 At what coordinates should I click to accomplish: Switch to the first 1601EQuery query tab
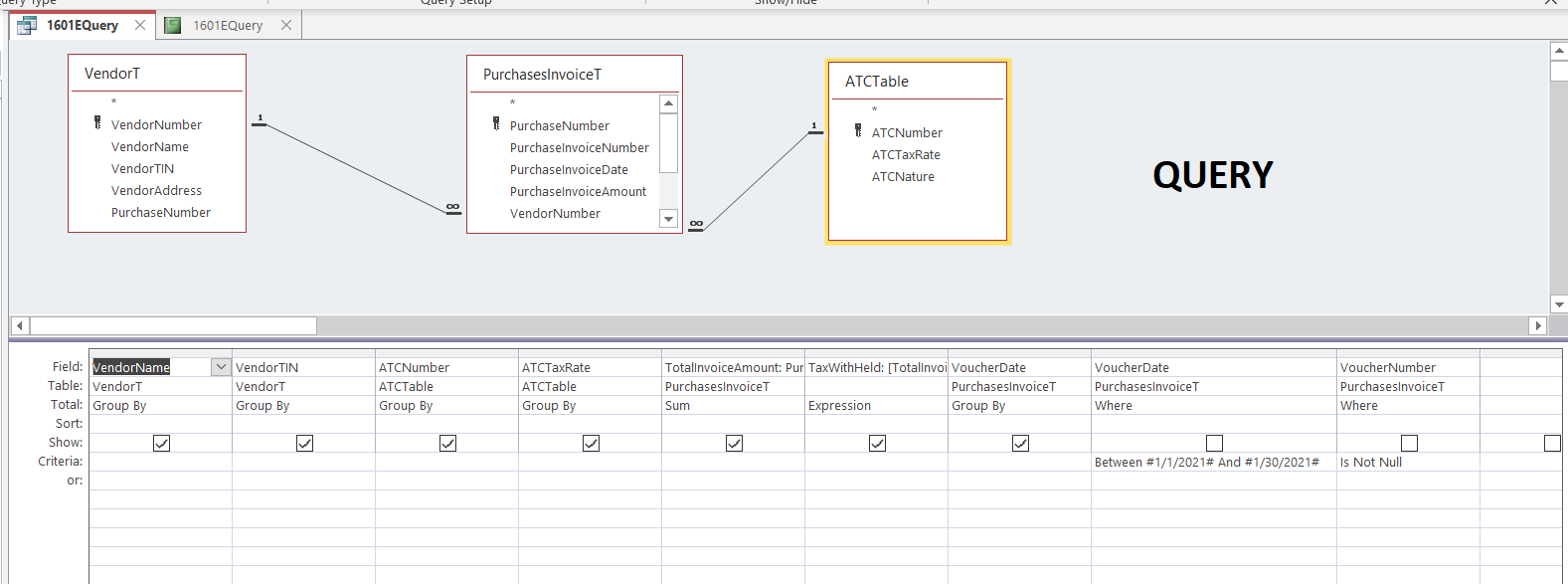point(82,25)
